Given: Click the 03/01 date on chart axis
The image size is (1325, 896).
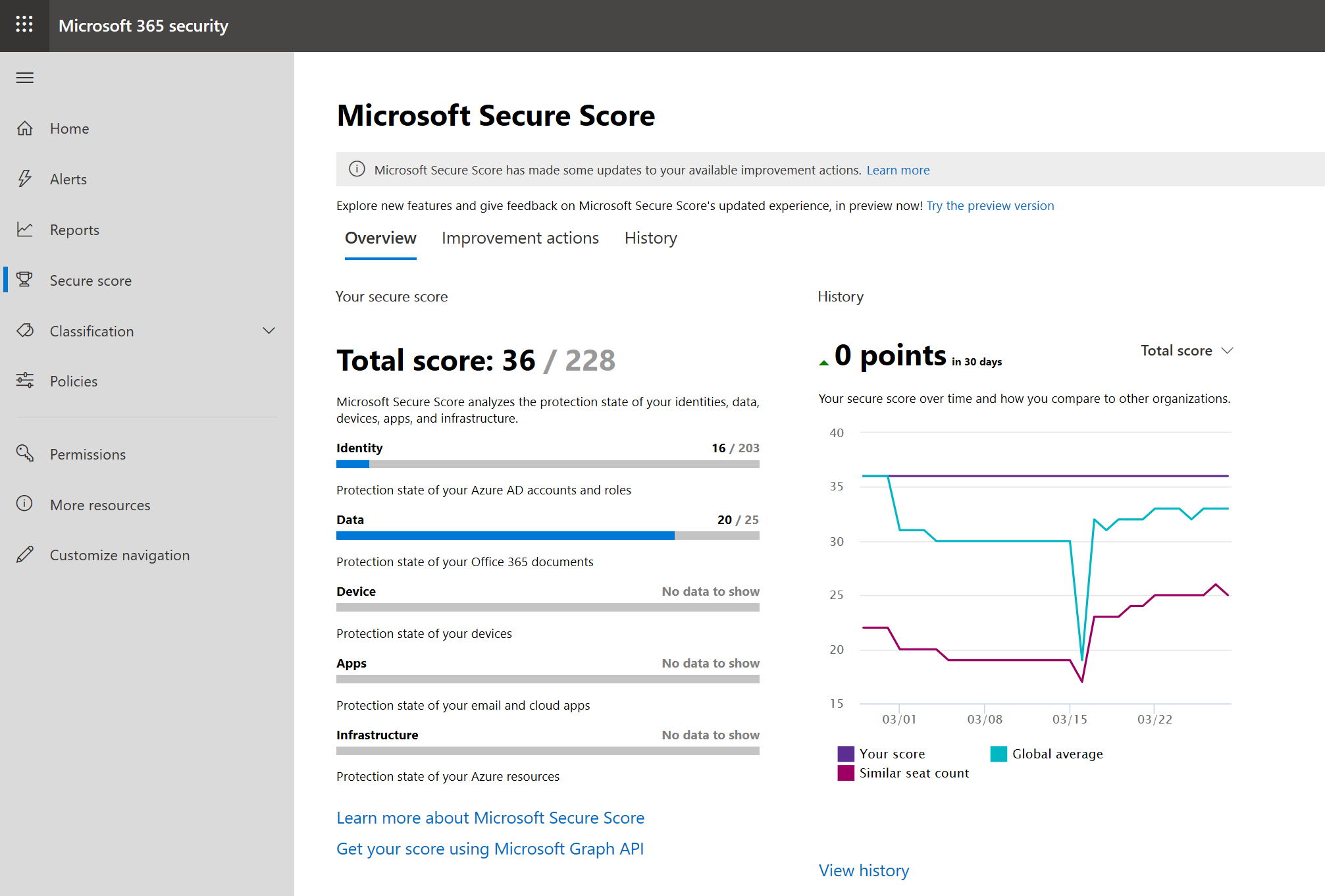Looking at the screenshot, I should [899, 719].
